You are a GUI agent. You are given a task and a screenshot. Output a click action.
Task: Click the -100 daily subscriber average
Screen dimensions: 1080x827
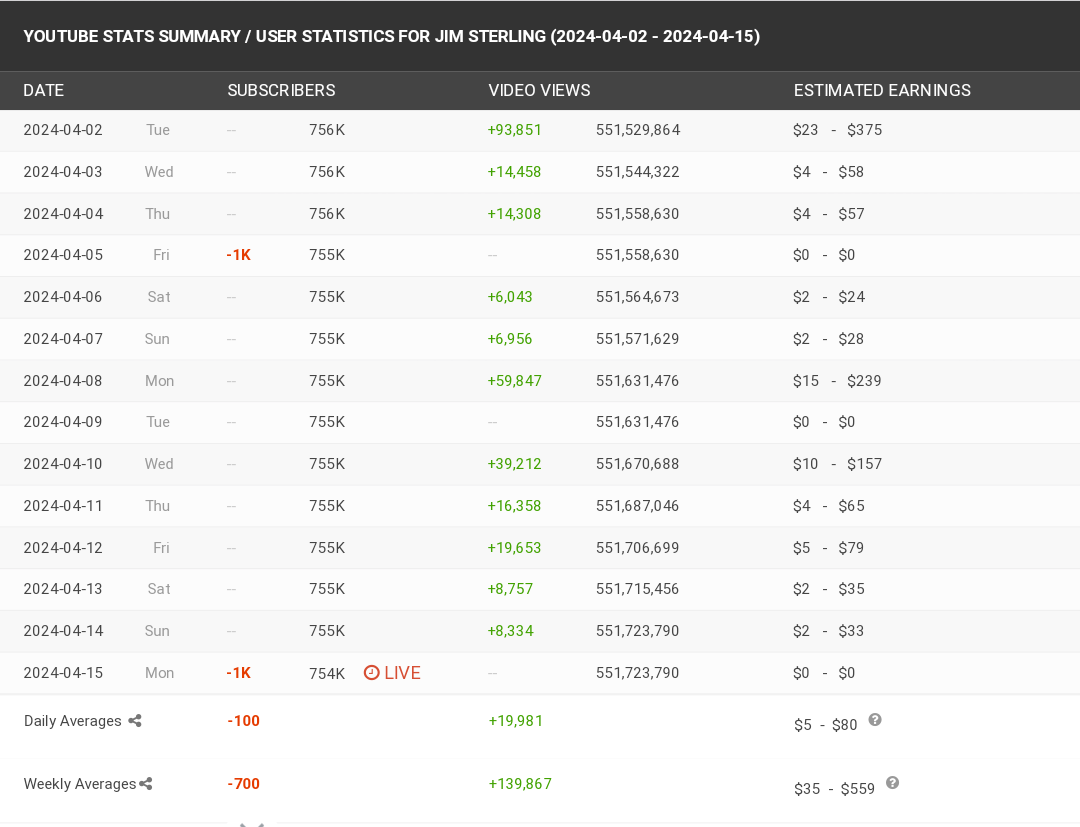pyautogui.click(x=244, y=721)
